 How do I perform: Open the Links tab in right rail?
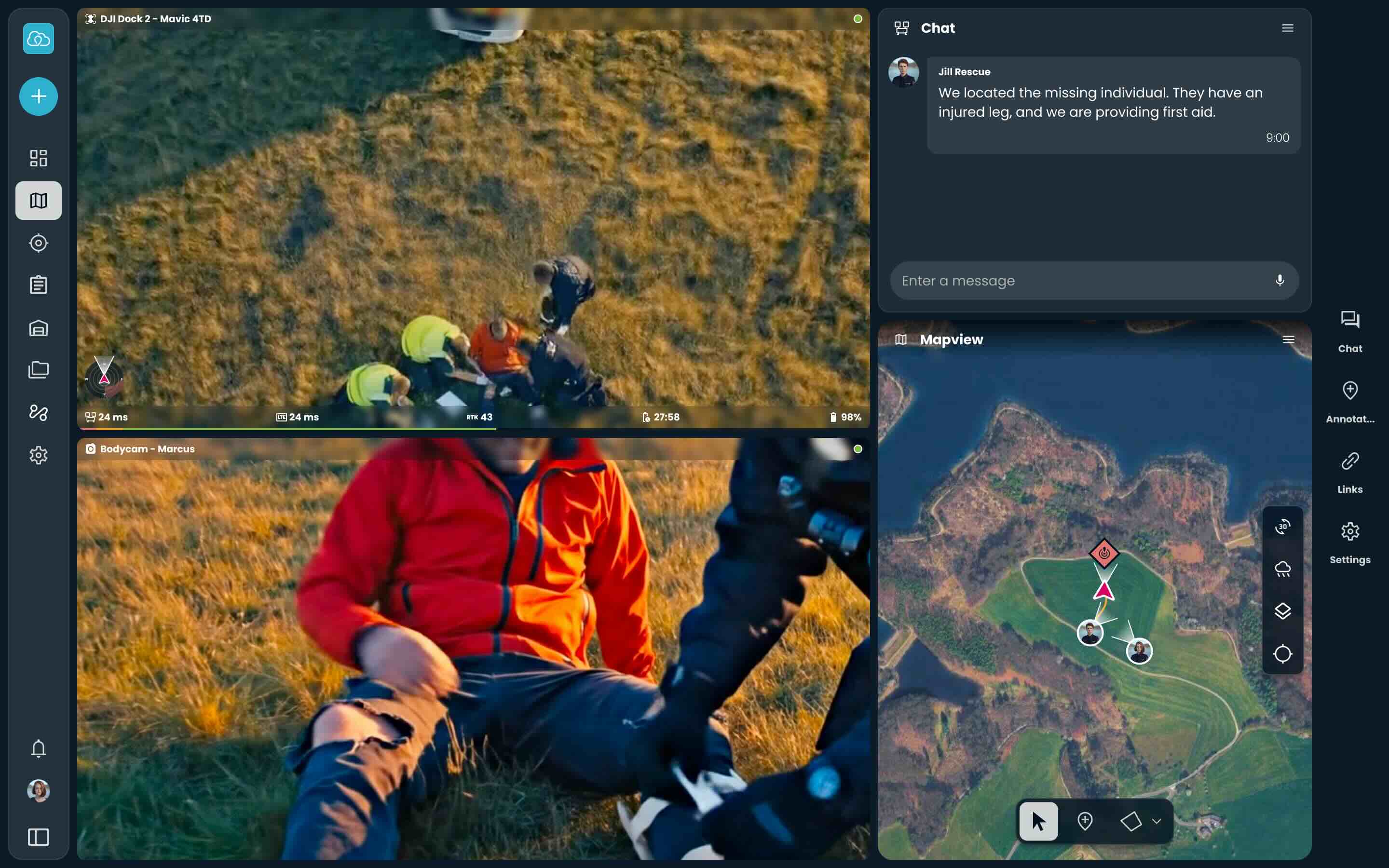(x=1350, y=473)
